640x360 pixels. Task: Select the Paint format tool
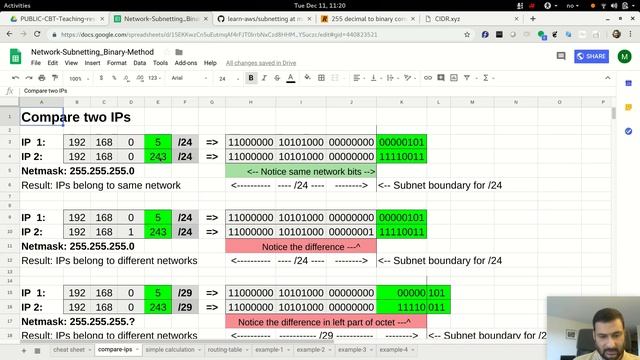pyautogui.click(x=55, y=78)
